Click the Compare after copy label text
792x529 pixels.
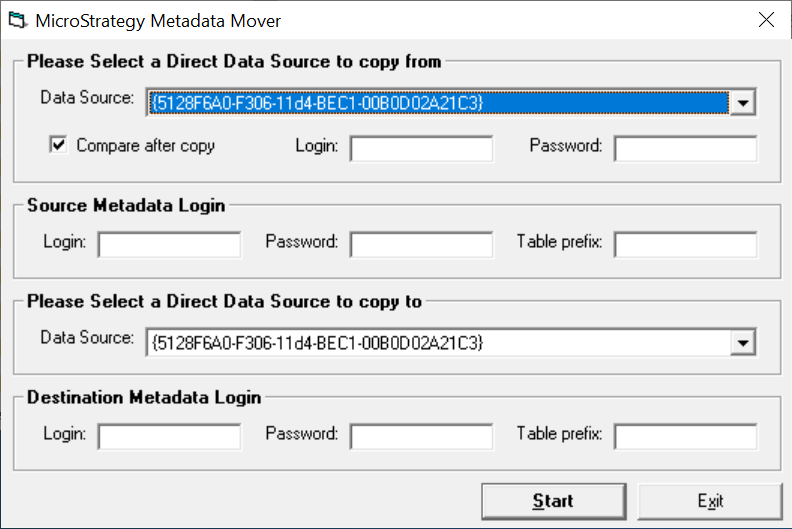145,146
